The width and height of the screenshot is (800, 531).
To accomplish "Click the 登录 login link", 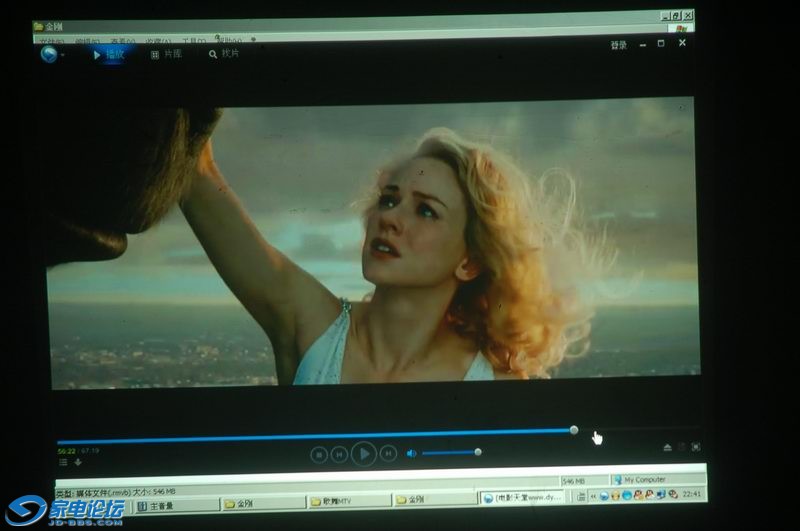I will tap(619, 45).
